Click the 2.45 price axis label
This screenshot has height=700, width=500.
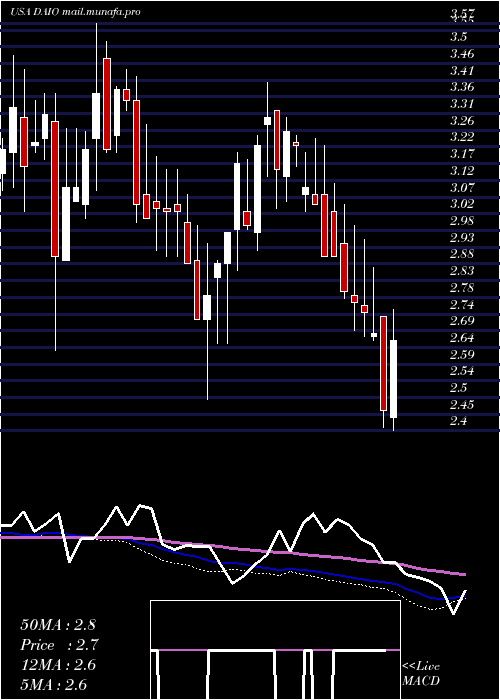[462, 404]
